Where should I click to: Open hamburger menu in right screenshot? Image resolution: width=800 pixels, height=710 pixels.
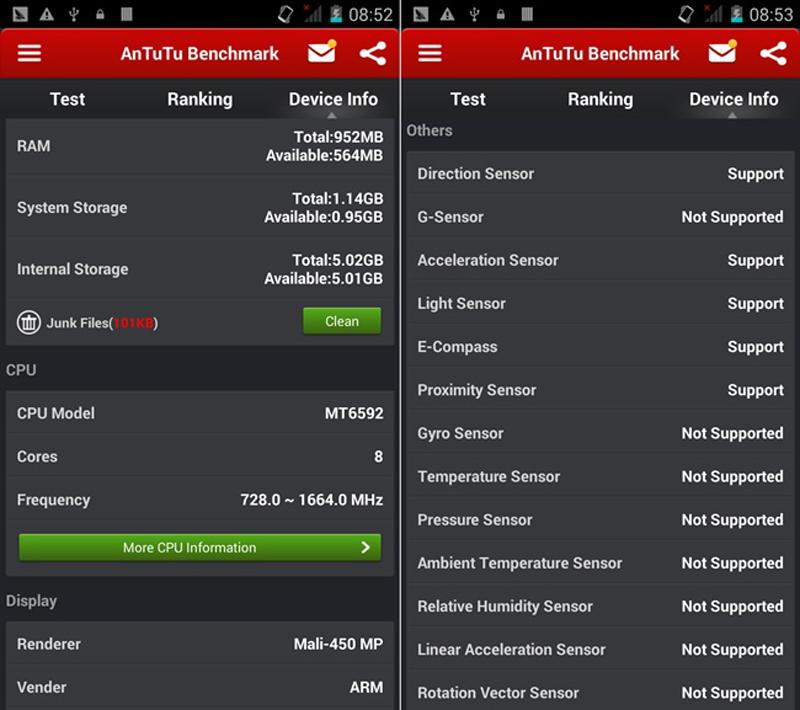[430, 53]
